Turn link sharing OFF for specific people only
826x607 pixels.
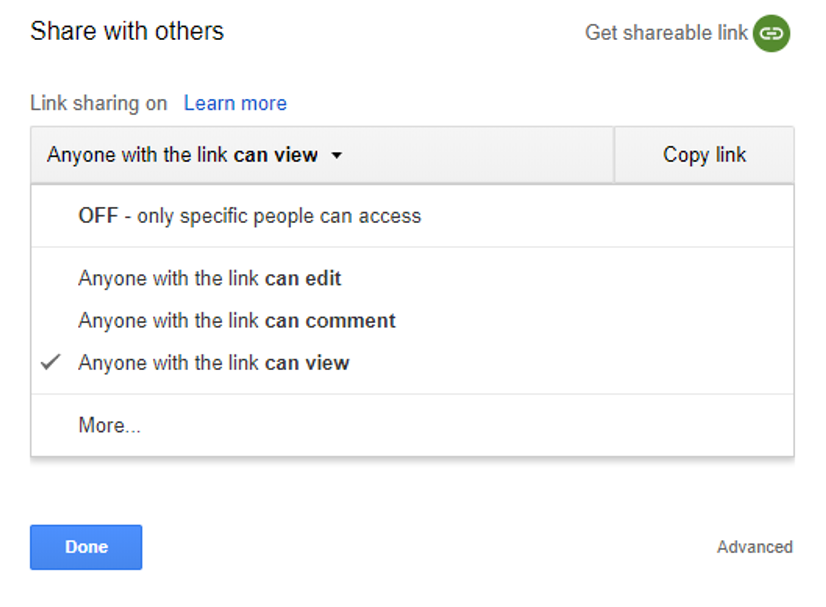[249, 216]
